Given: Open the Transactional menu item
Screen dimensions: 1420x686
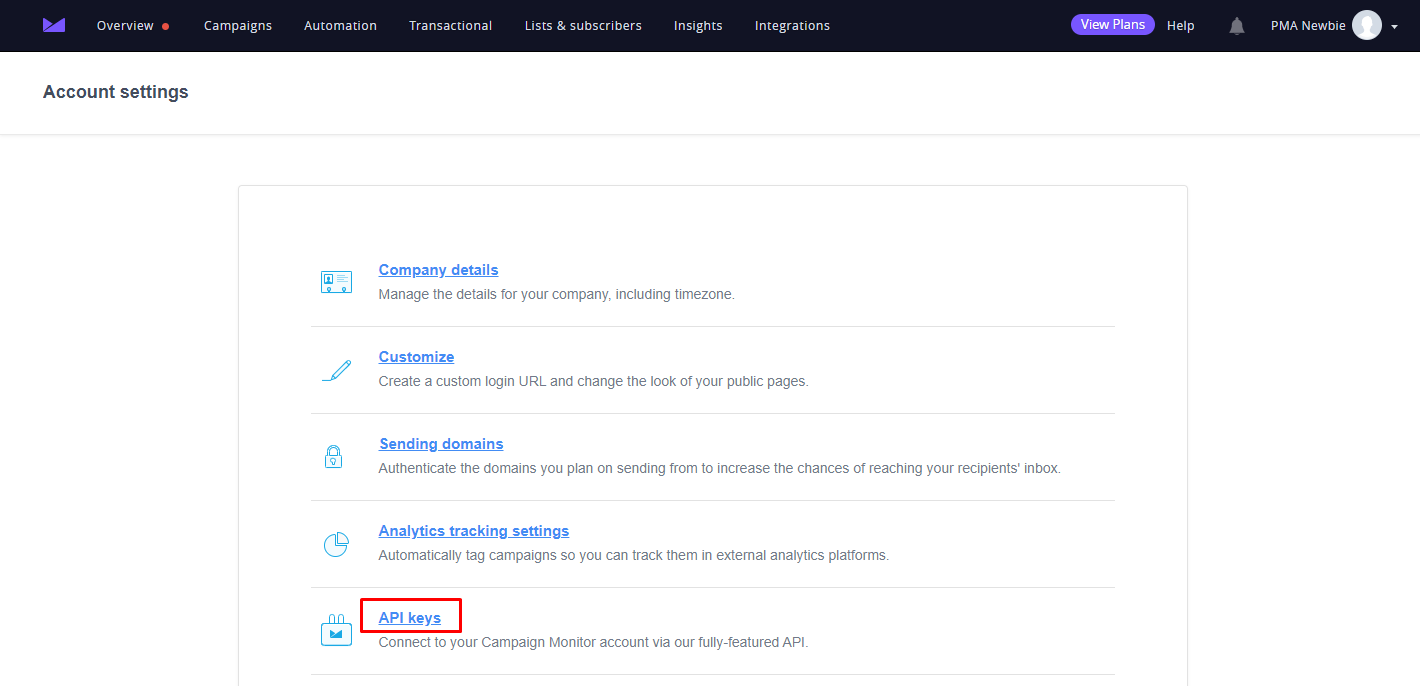Looking at the screenshot, I should tap(450, 26).
